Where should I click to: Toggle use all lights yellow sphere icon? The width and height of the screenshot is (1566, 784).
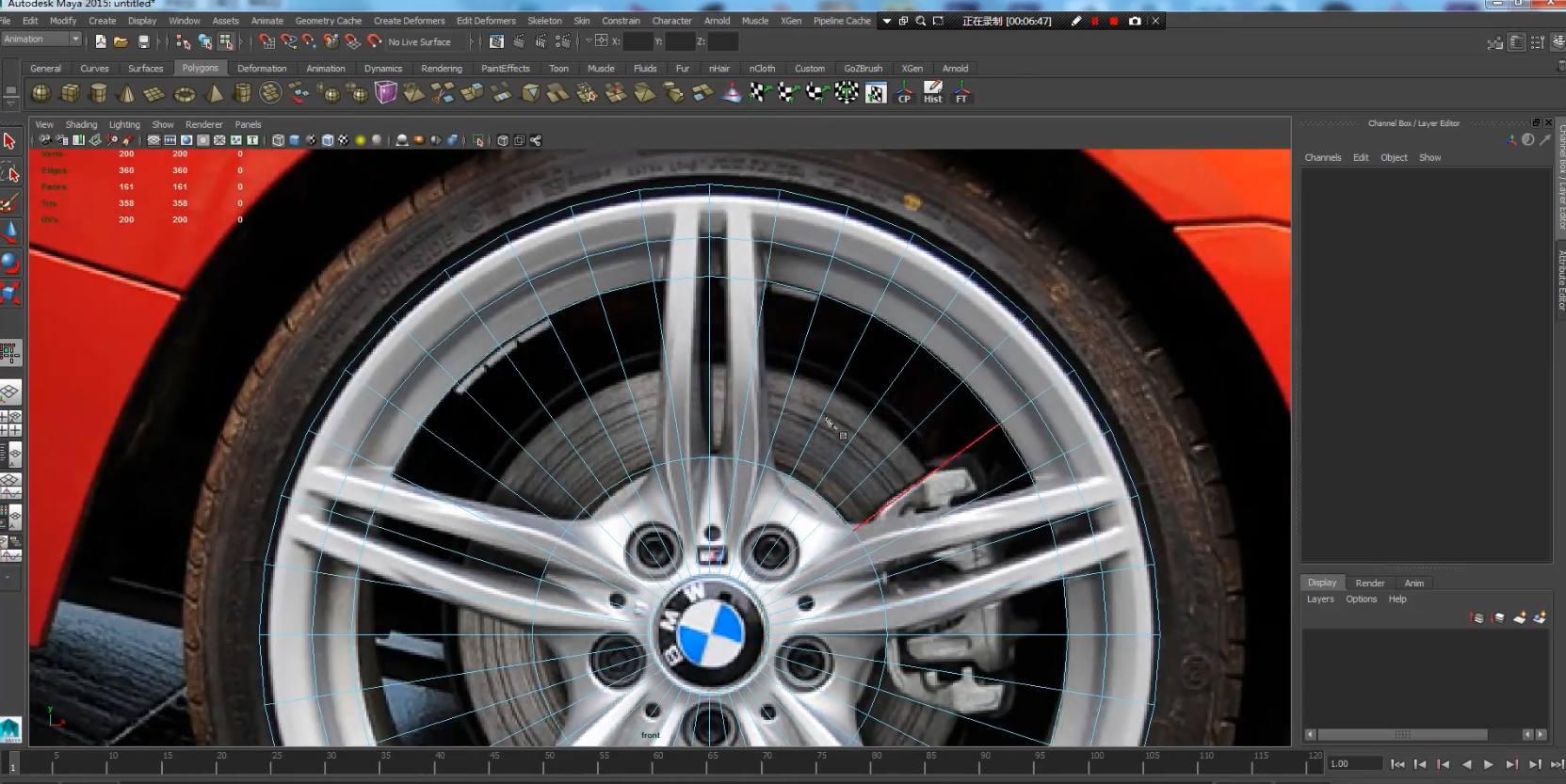360,140
